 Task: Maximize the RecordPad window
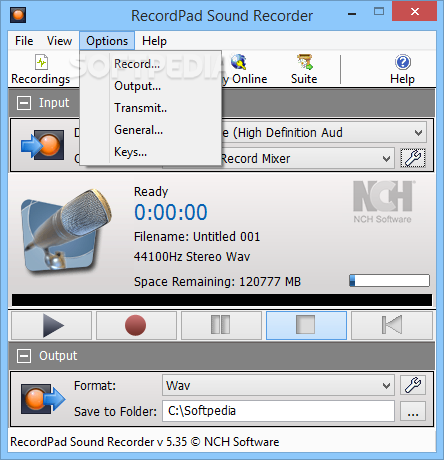pos(379,12)
